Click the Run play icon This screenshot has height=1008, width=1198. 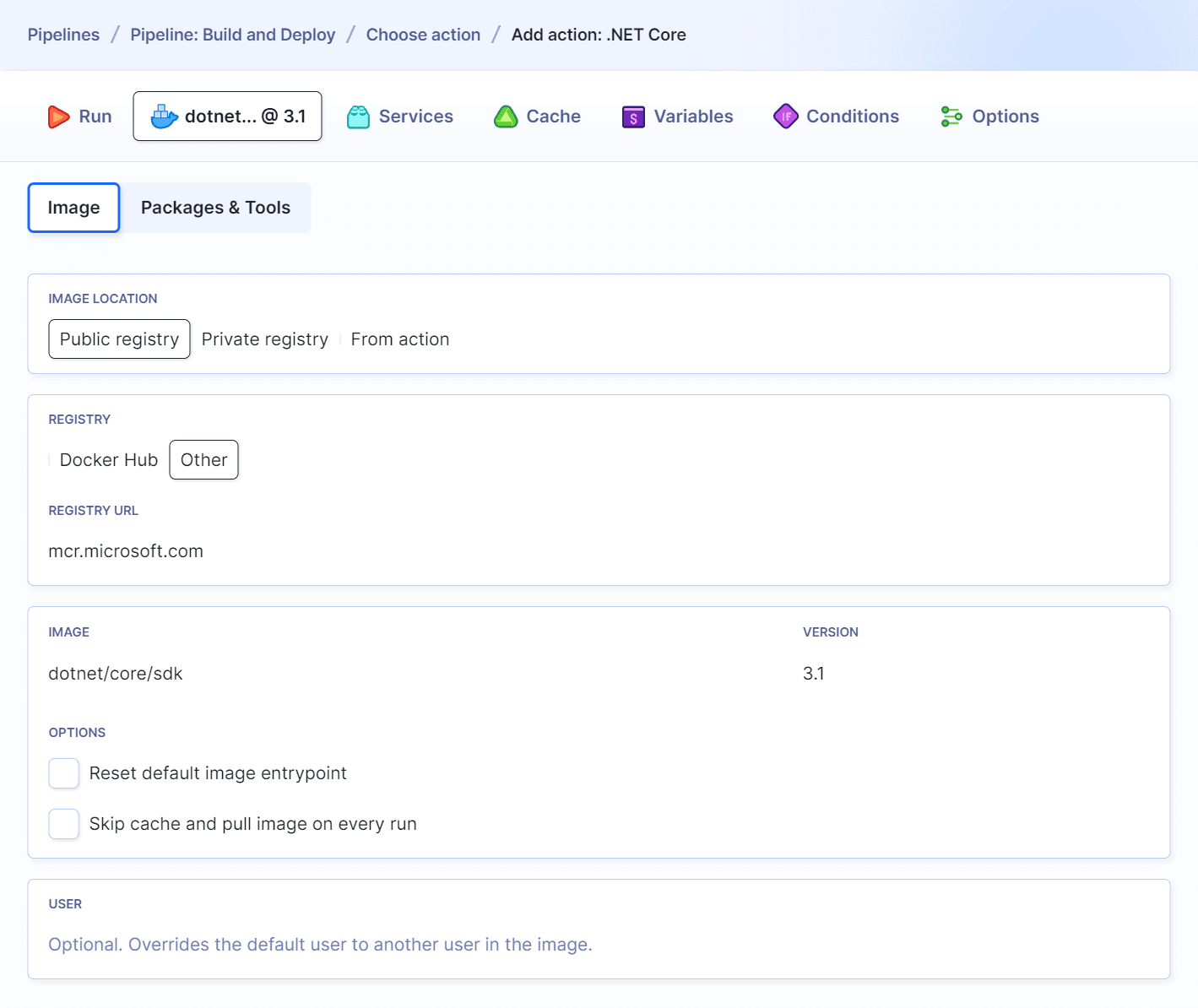point(58,117)
